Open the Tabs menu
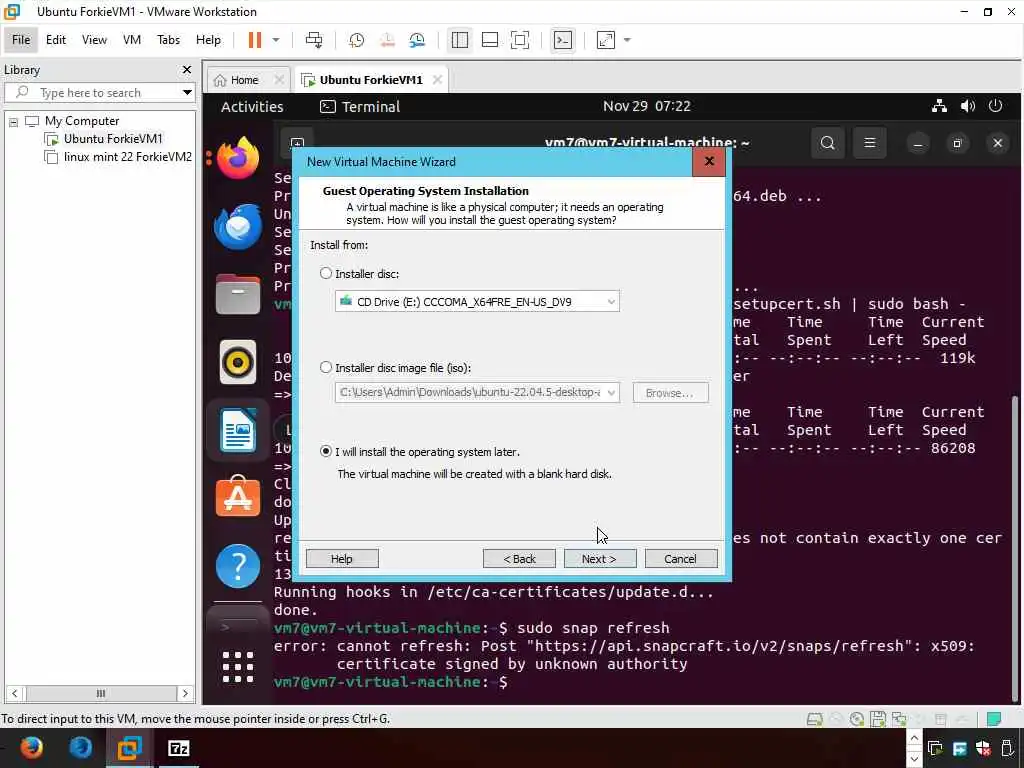 point(168,40)
